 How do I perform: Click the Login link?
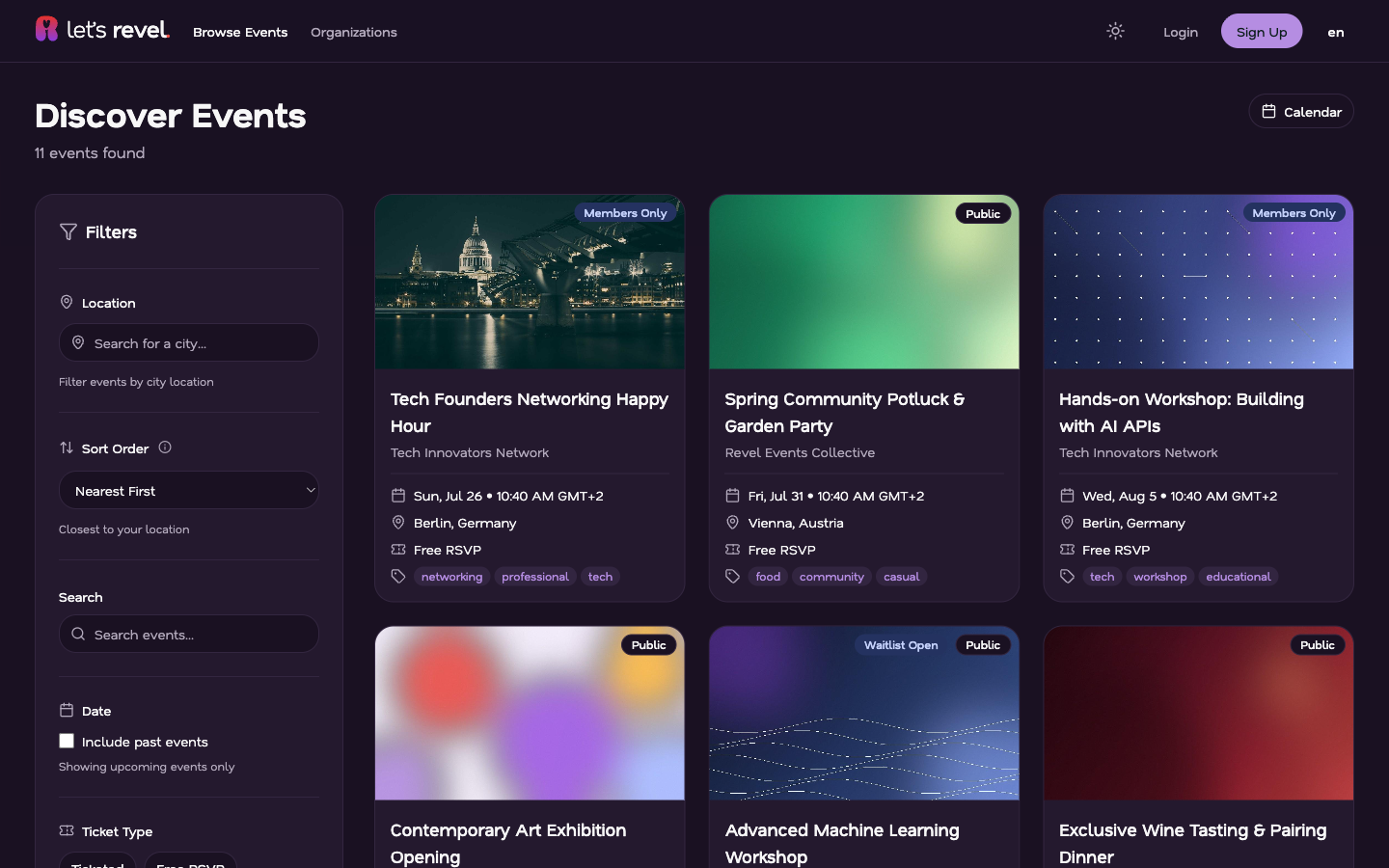pyautogui.click(x=1181, y=32)
